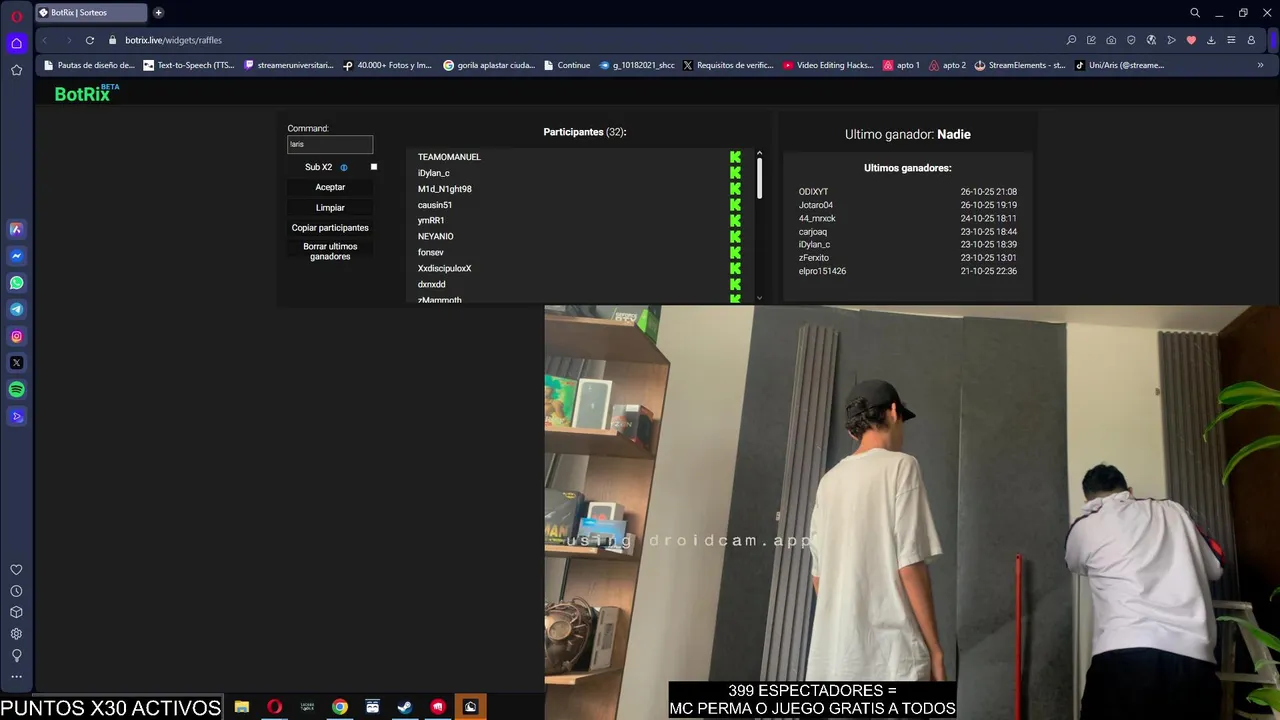The width and height of the screenshot is (1280, 720).
Task: Open Facebook Messenger in the sidebar
Action: tap(16, 256)
